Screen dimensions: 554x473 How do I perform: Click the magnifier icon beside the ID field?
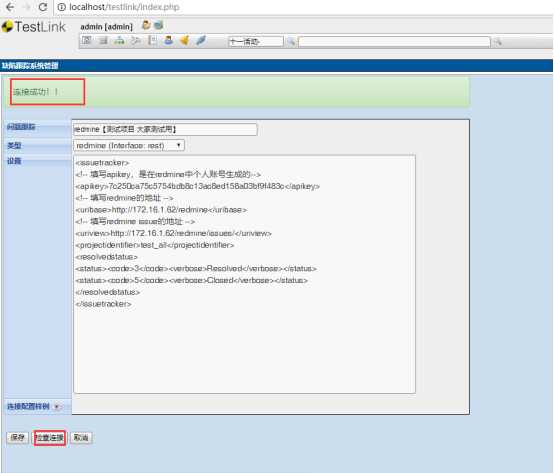tap(291, 42)
